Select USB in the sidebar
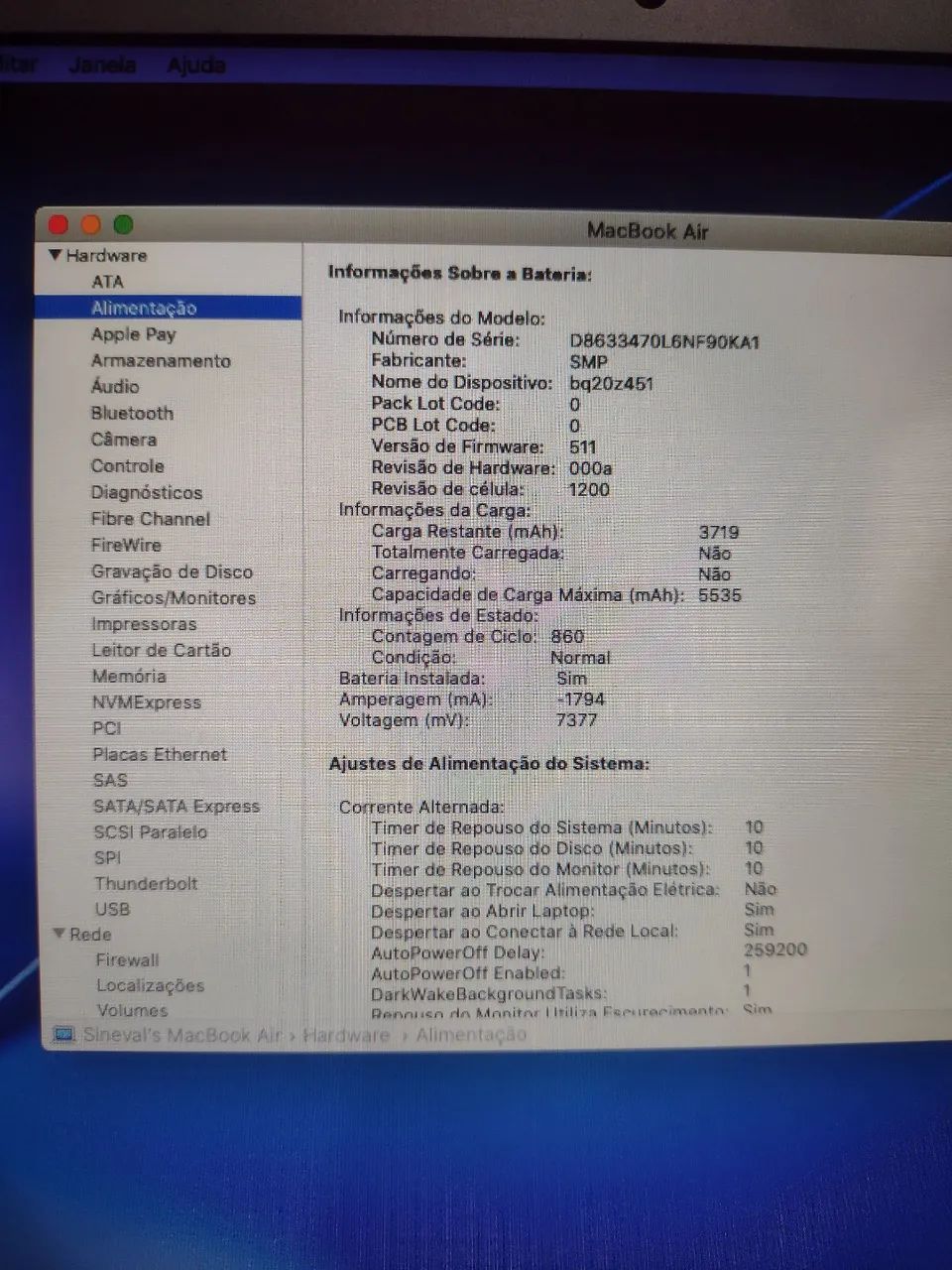The width and height of the screenshot is (952, 1270). click(112, 909)
